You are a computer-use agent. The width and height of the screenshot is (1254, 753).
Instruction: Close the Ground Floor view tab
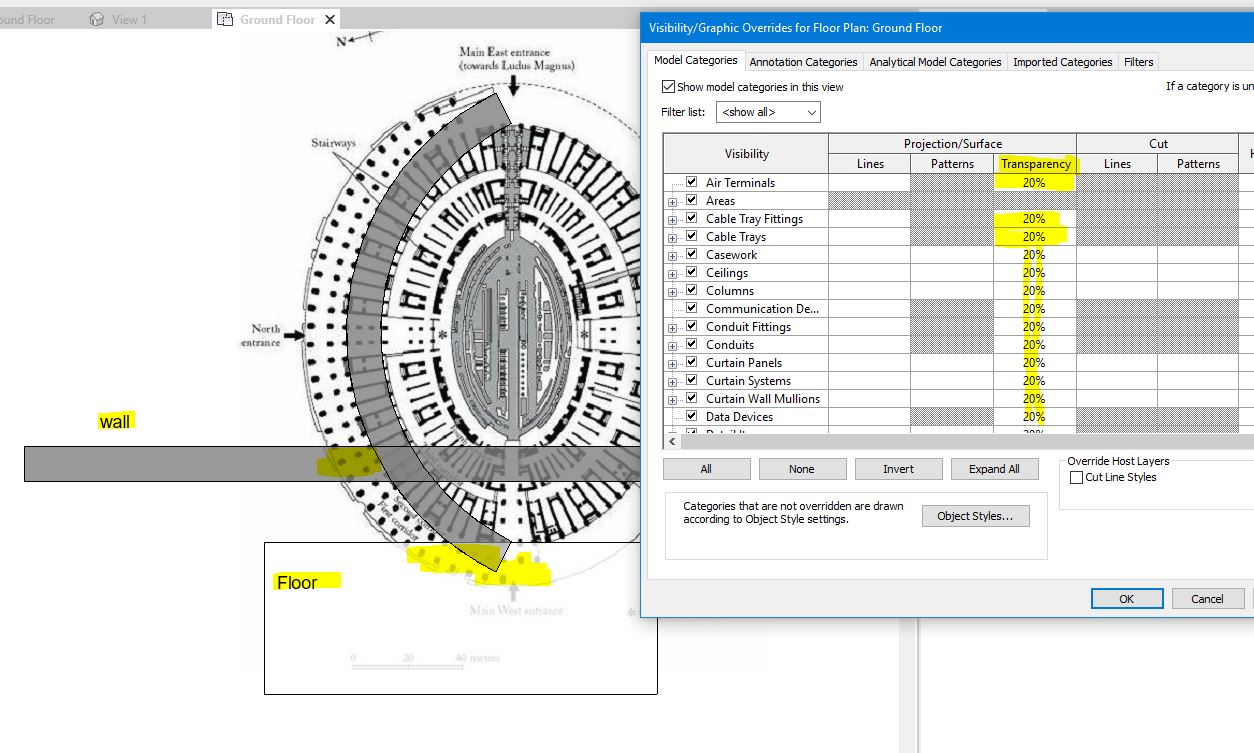[x=330, y=19]
